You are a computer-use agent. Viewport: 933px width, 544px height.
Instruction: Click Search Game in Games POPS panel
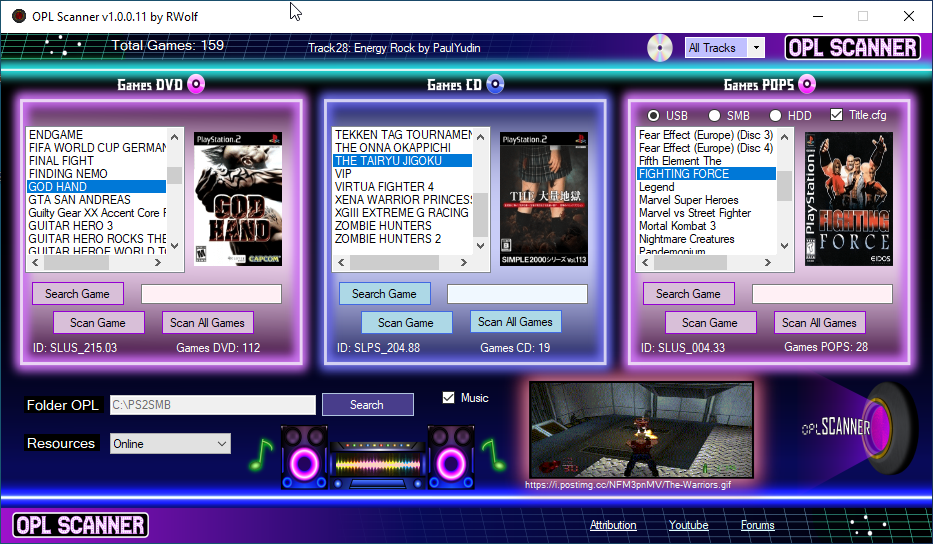tap(688, 294)
